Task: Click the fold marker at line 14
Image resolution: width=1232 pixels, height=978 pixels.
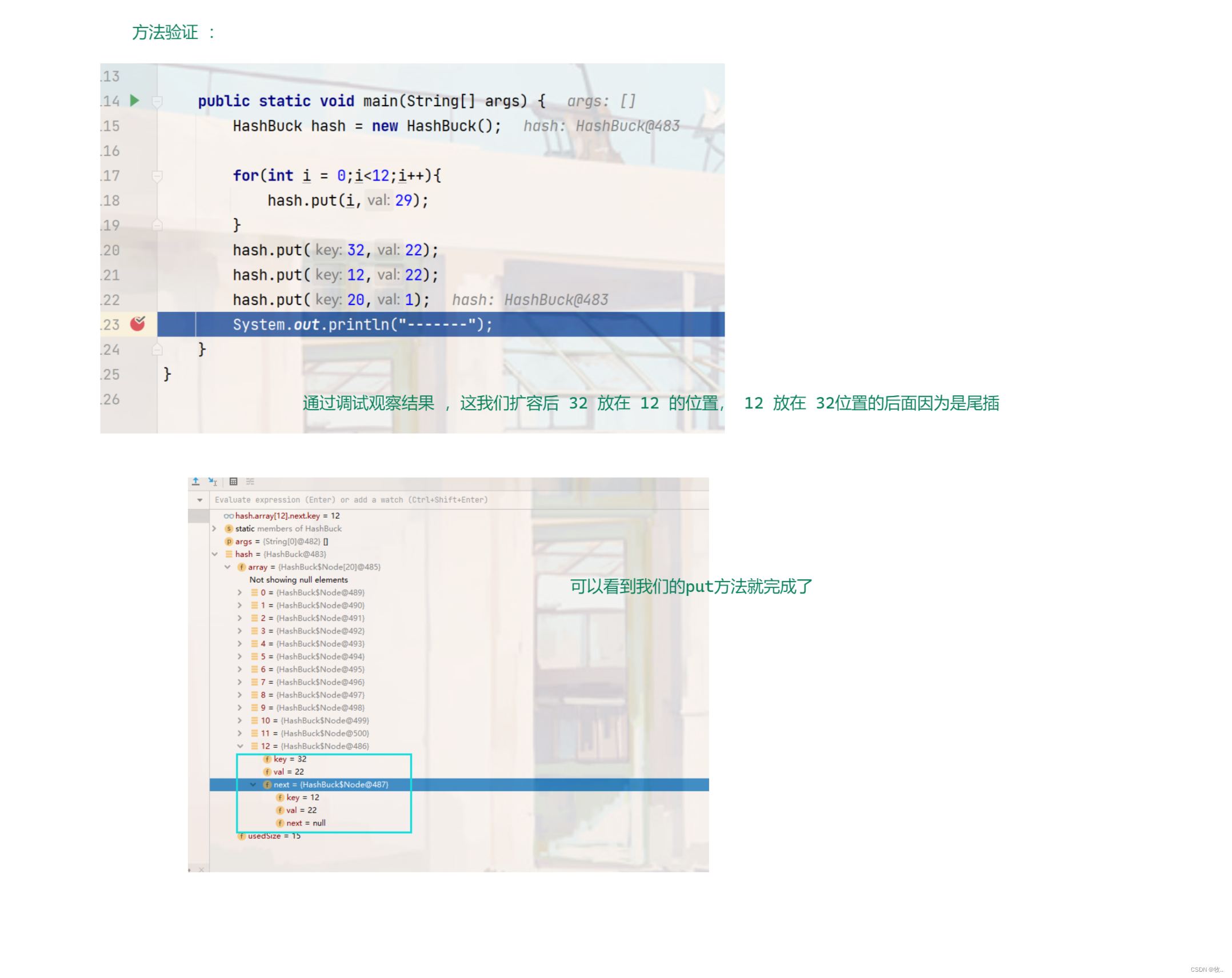Action: click(157, 102)
